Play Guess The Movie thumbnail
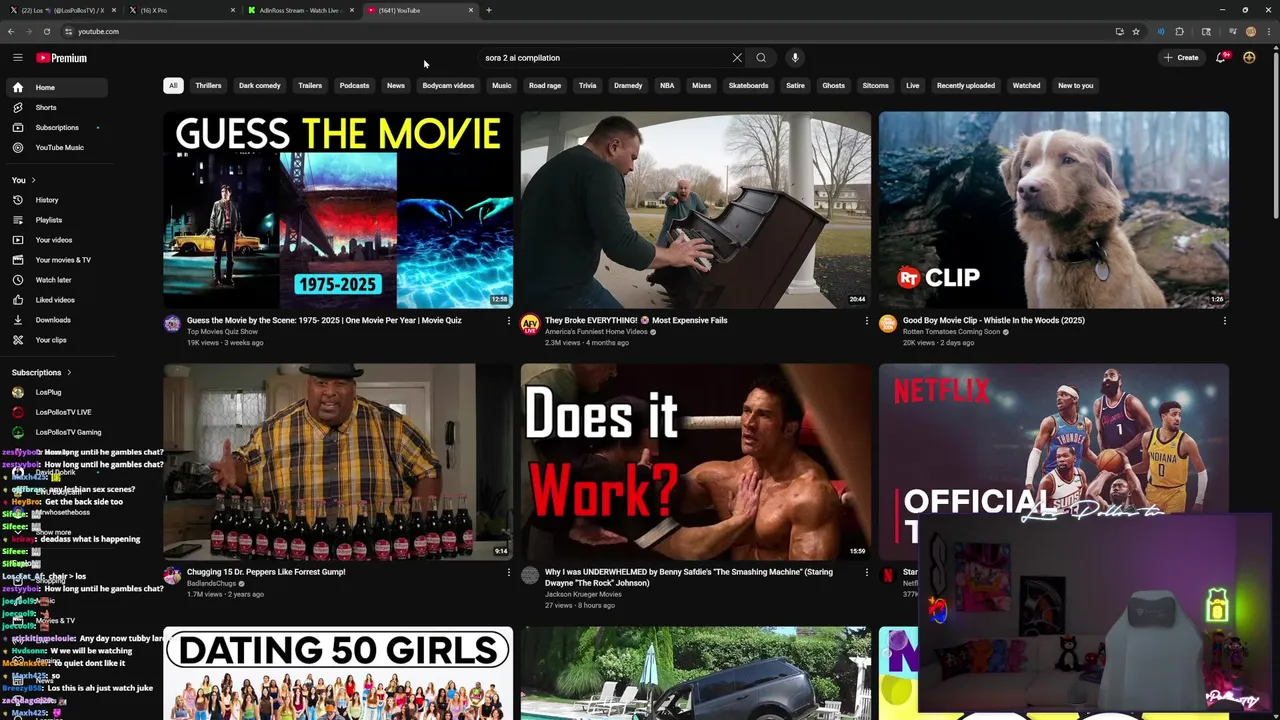1280x720 pixels. [x=338, y=210]
